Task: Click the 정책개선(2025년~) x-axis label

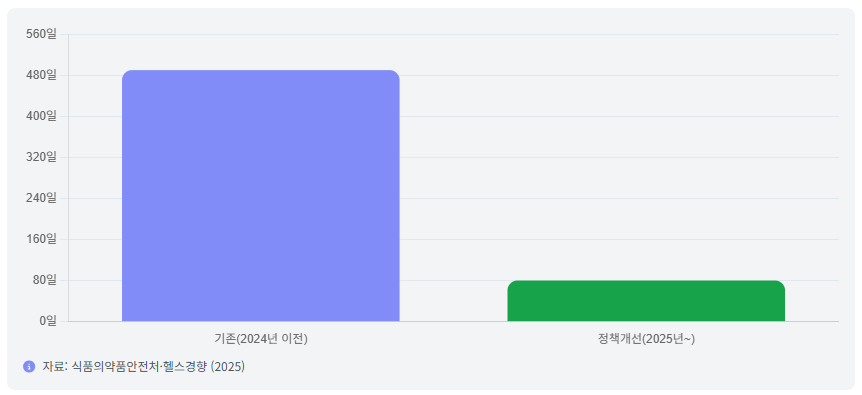Action: coord(646,339)
